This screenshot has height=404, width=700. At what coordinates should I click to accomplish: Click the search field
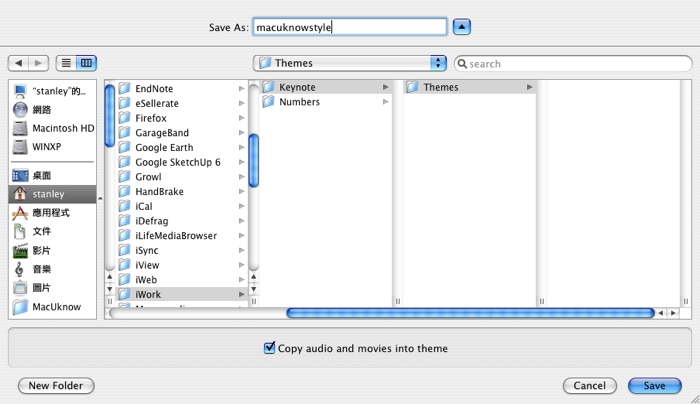[x=573, y=64]
